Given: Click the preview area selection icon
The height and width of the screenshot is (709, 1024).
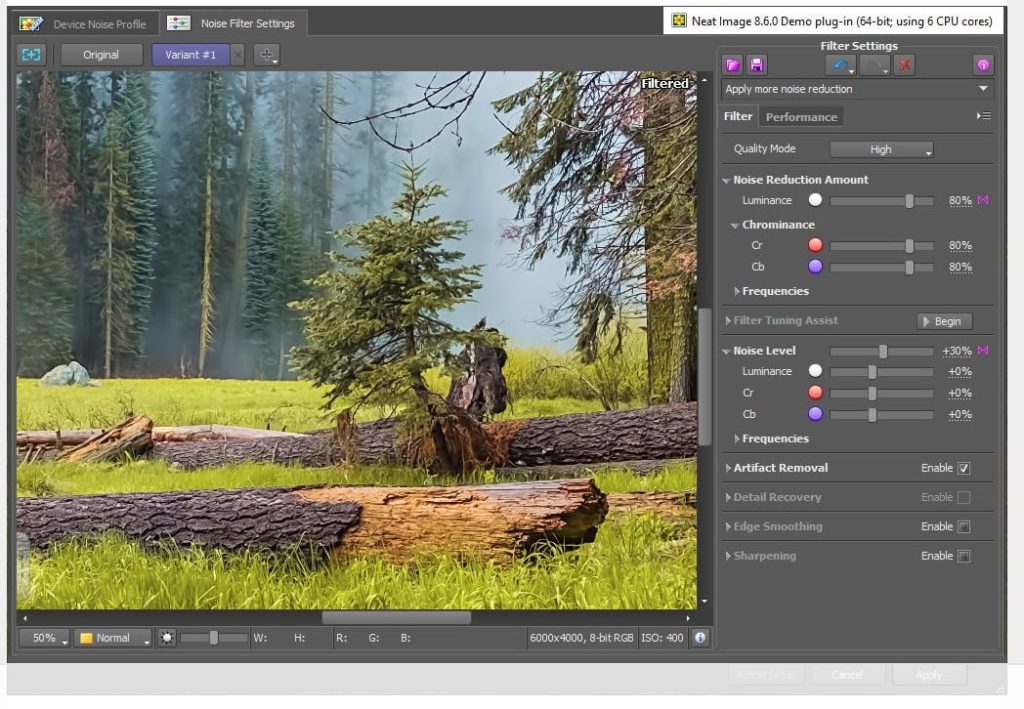Looking at the screenshot, I should coord(32,55).
